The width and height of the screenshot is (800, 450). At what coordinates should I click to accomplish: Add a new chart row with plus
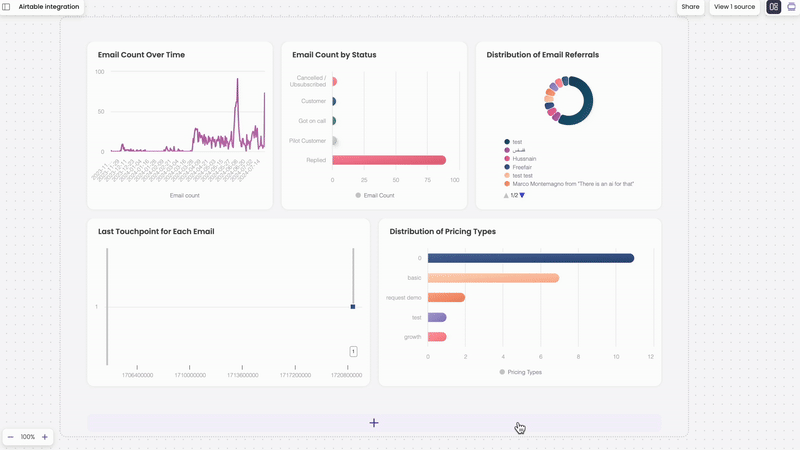[374, 423]
